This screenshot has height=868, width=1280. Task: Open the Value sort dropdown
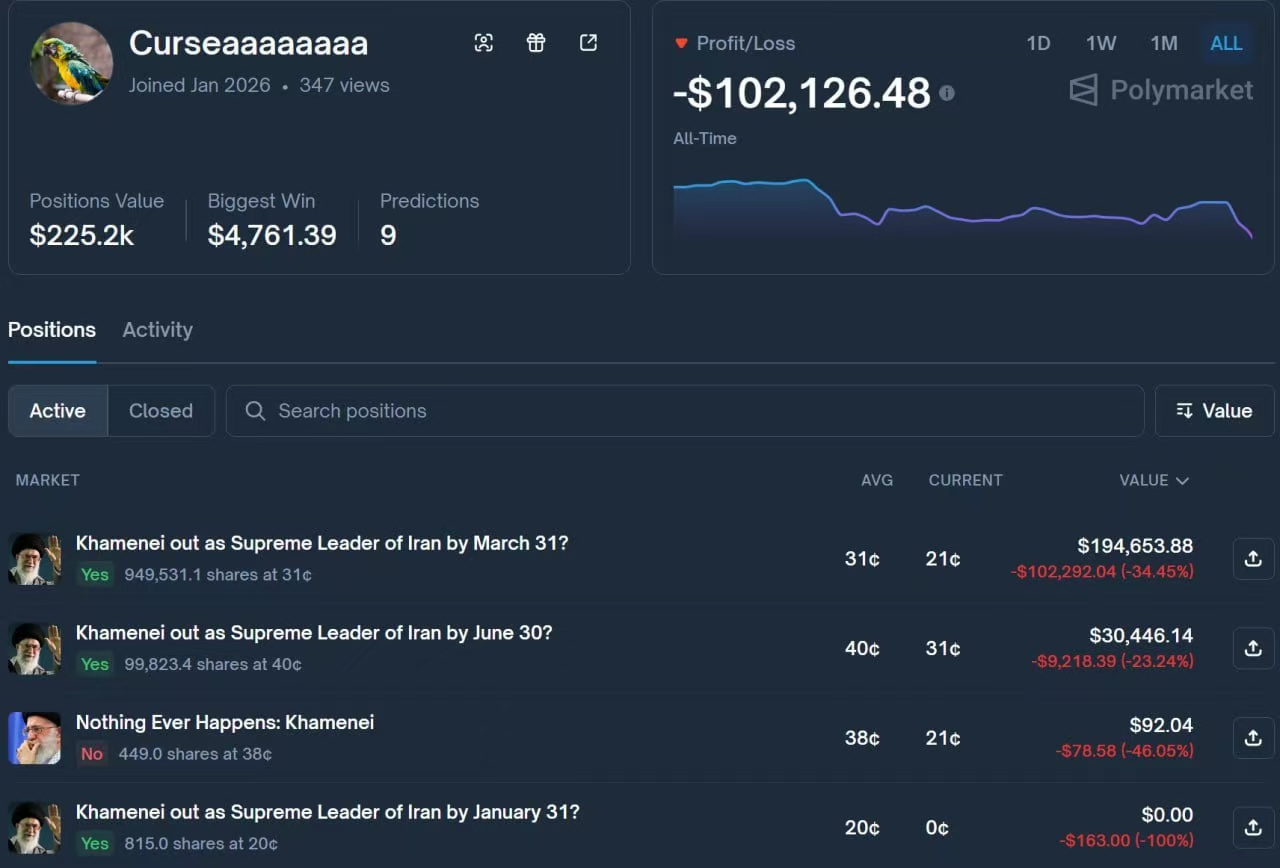pyautogui.click(x=1214, y=411)
